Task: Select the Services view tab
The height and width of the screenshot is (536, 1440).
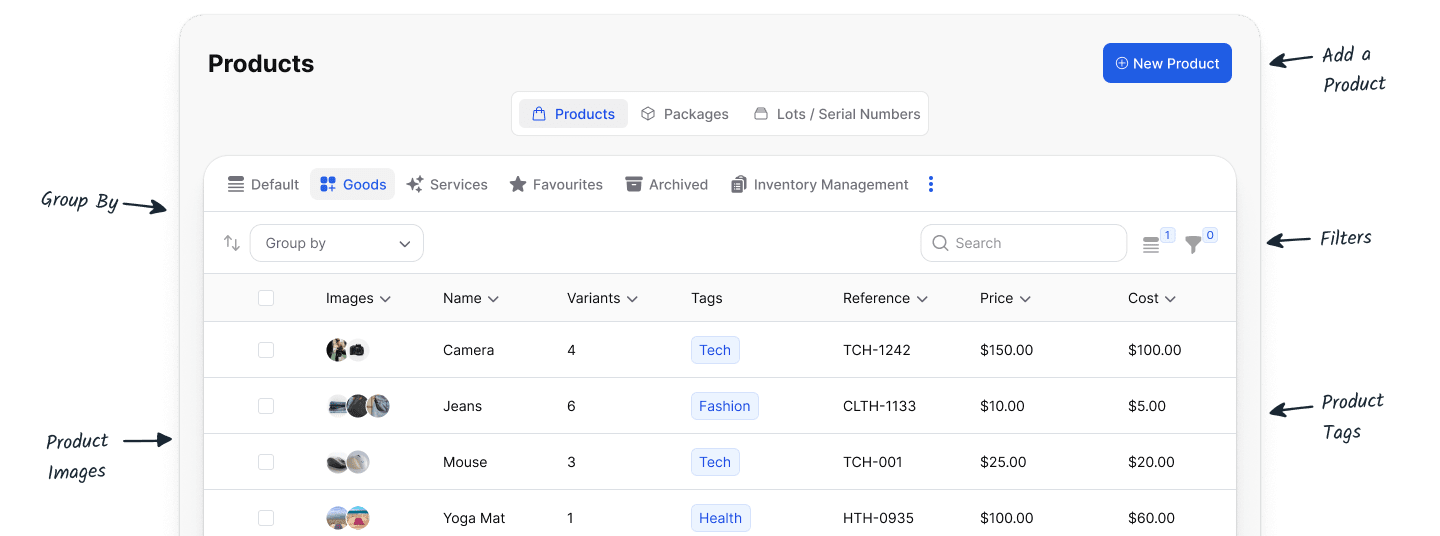Action: pyautogui.click(x=447, y=184)
